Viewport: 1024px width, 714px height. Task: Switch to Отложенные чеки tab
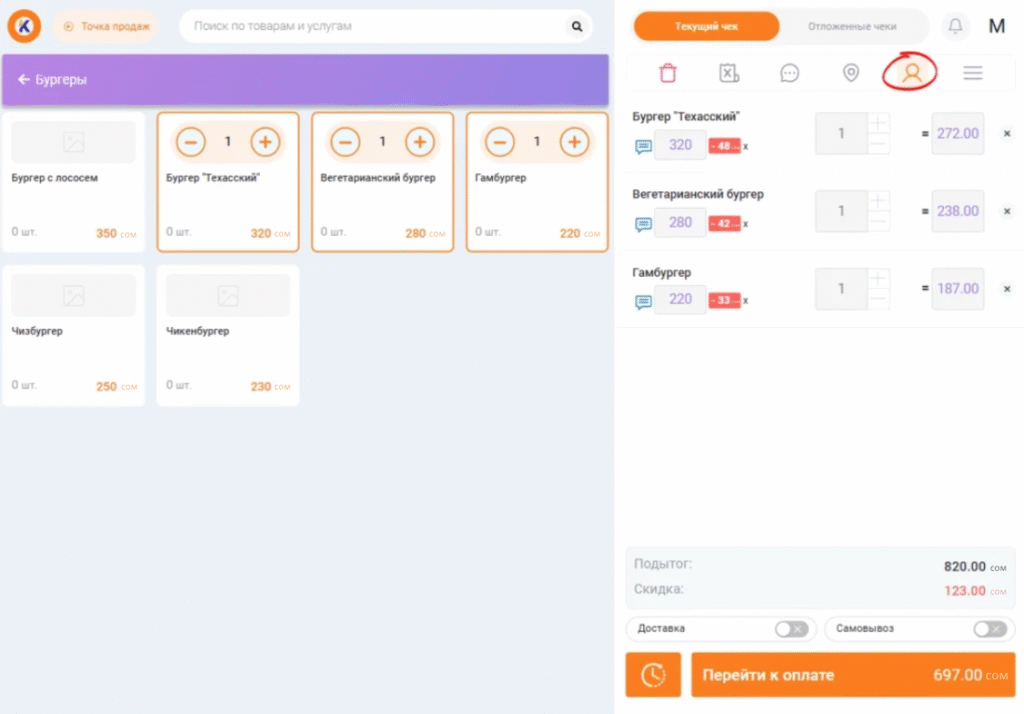(x=852, y=26)
